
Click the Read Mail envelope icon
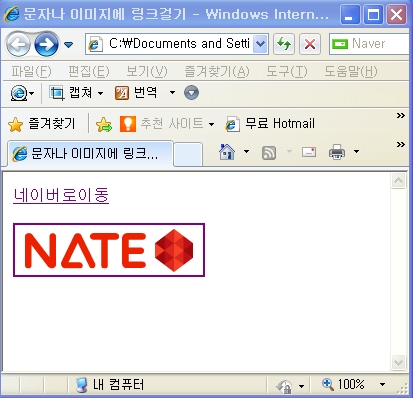(309, 152)
